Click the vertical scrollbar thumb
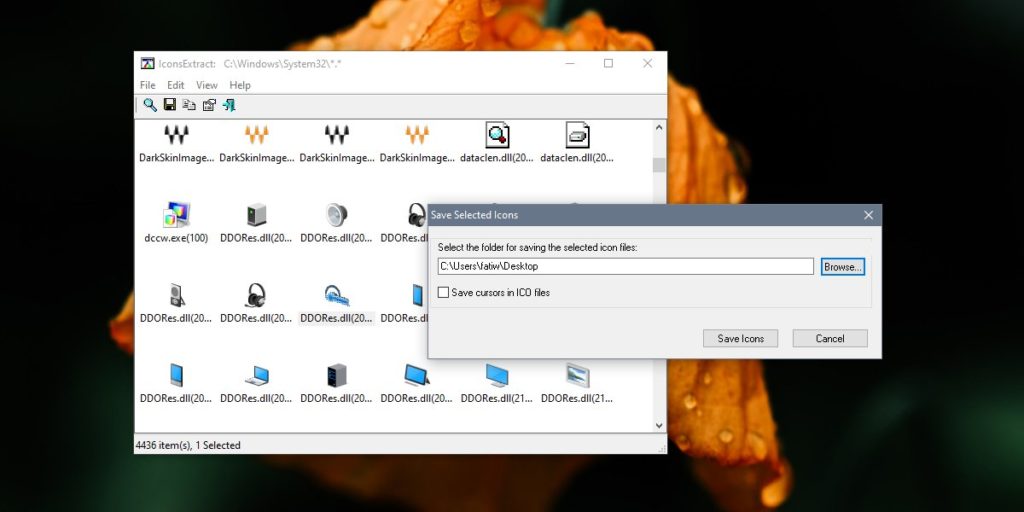The width and height of the screenshot is (1024, 512). tap(659, 165)
